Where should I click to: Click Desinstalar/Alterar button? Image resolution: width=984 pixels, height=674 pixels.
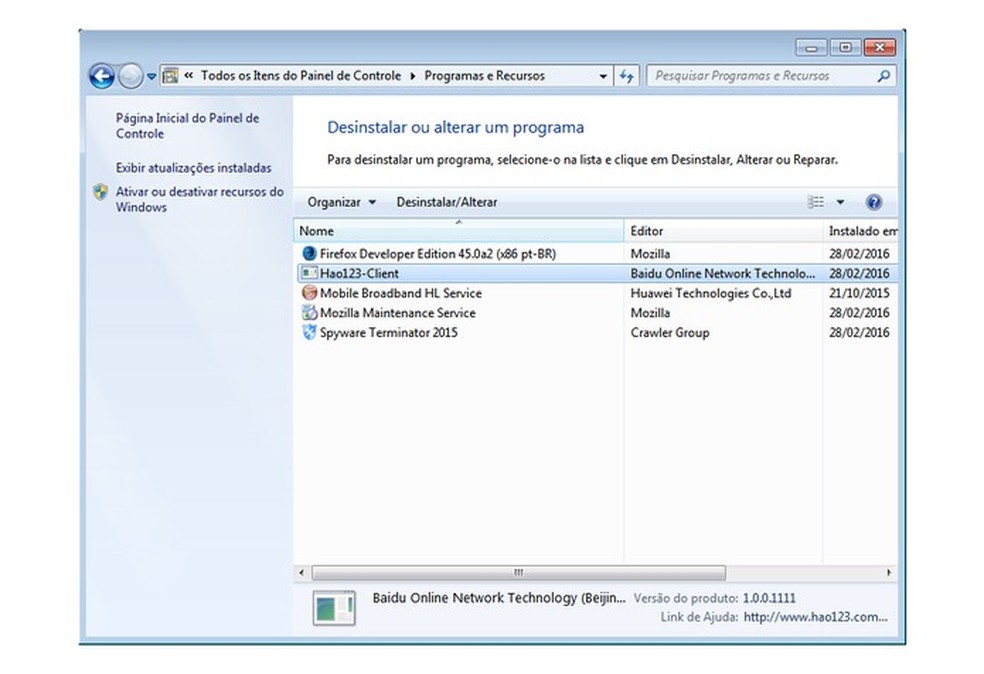[447, 202]
